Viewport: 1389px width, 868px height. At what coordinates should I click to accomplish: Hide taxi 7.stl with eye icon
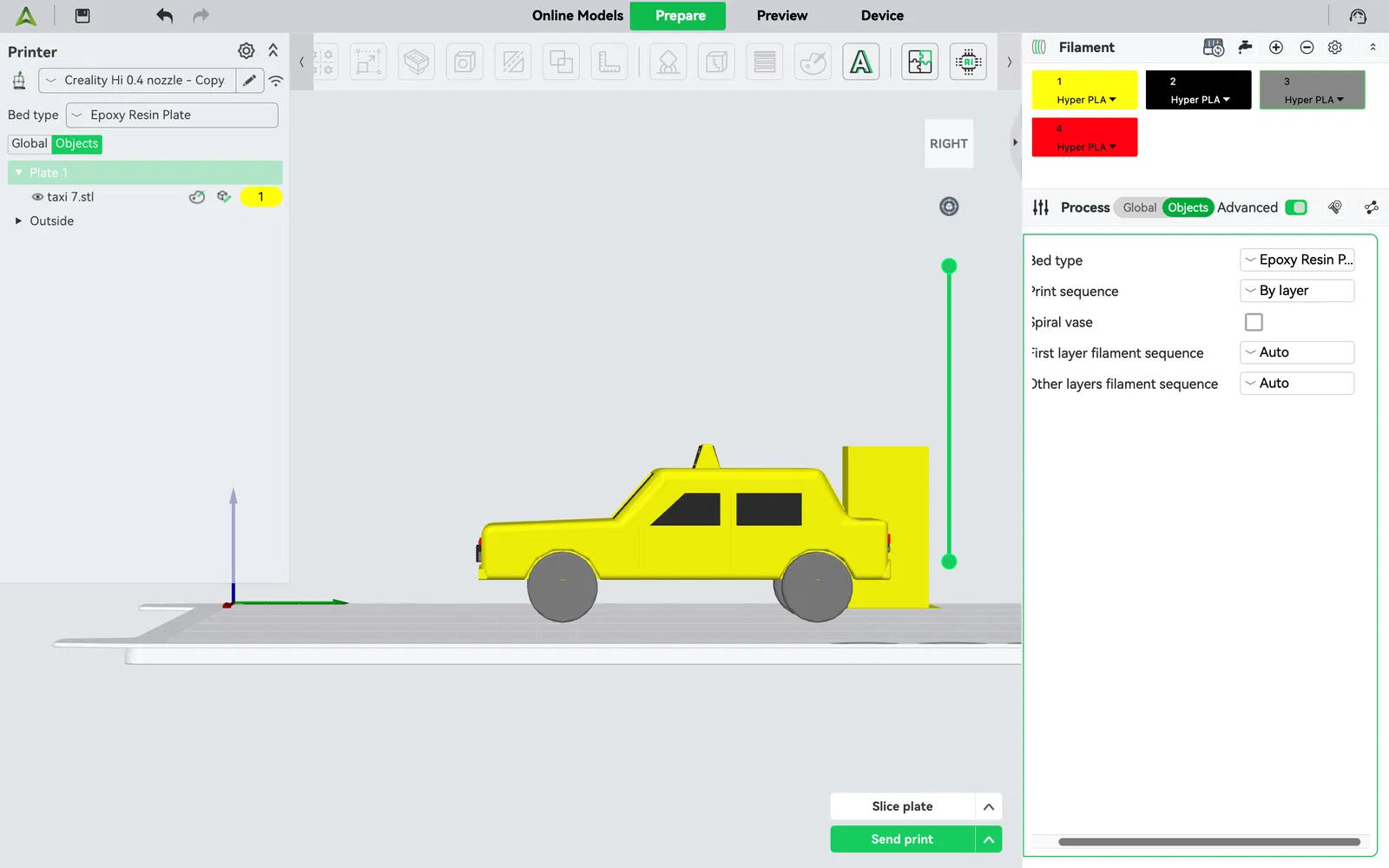tap(37, 197)
